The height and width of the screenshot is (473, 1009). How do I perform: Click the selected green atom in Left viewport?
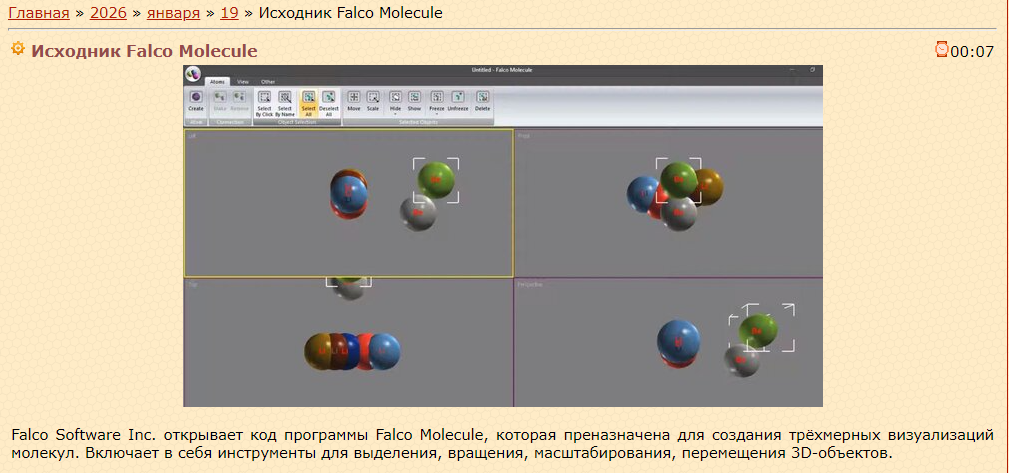pyautogui.click(x=436, y=180)
